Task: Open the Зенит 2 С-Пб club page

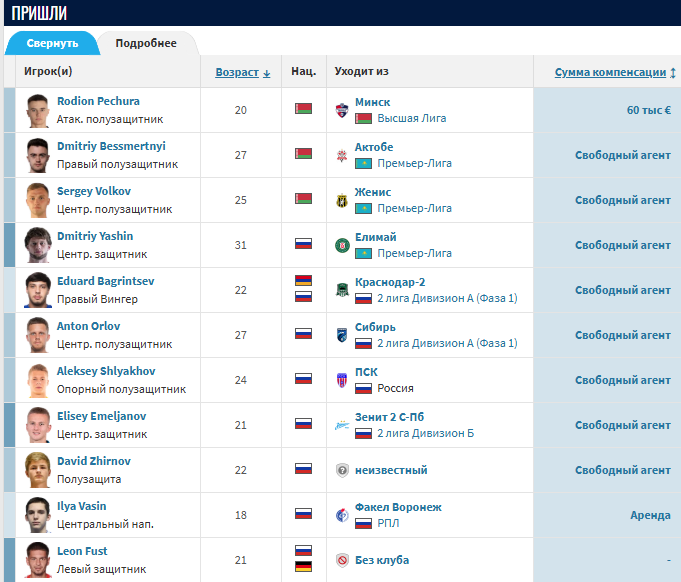Action: 390,417
